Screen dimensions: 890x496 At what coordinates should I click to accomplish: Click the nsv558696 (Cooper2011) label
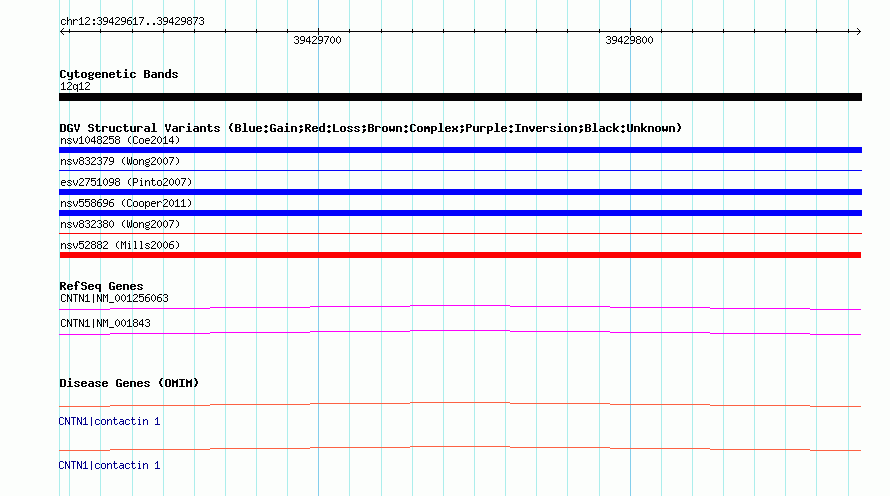126,203
